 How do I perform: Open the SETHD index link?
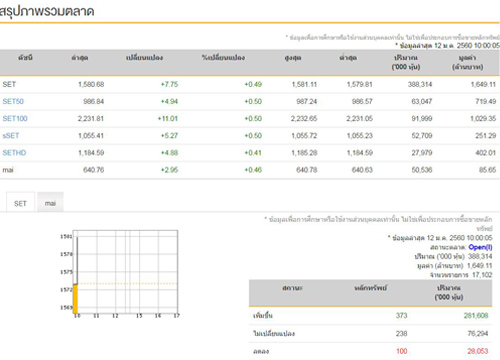point(14,153)
